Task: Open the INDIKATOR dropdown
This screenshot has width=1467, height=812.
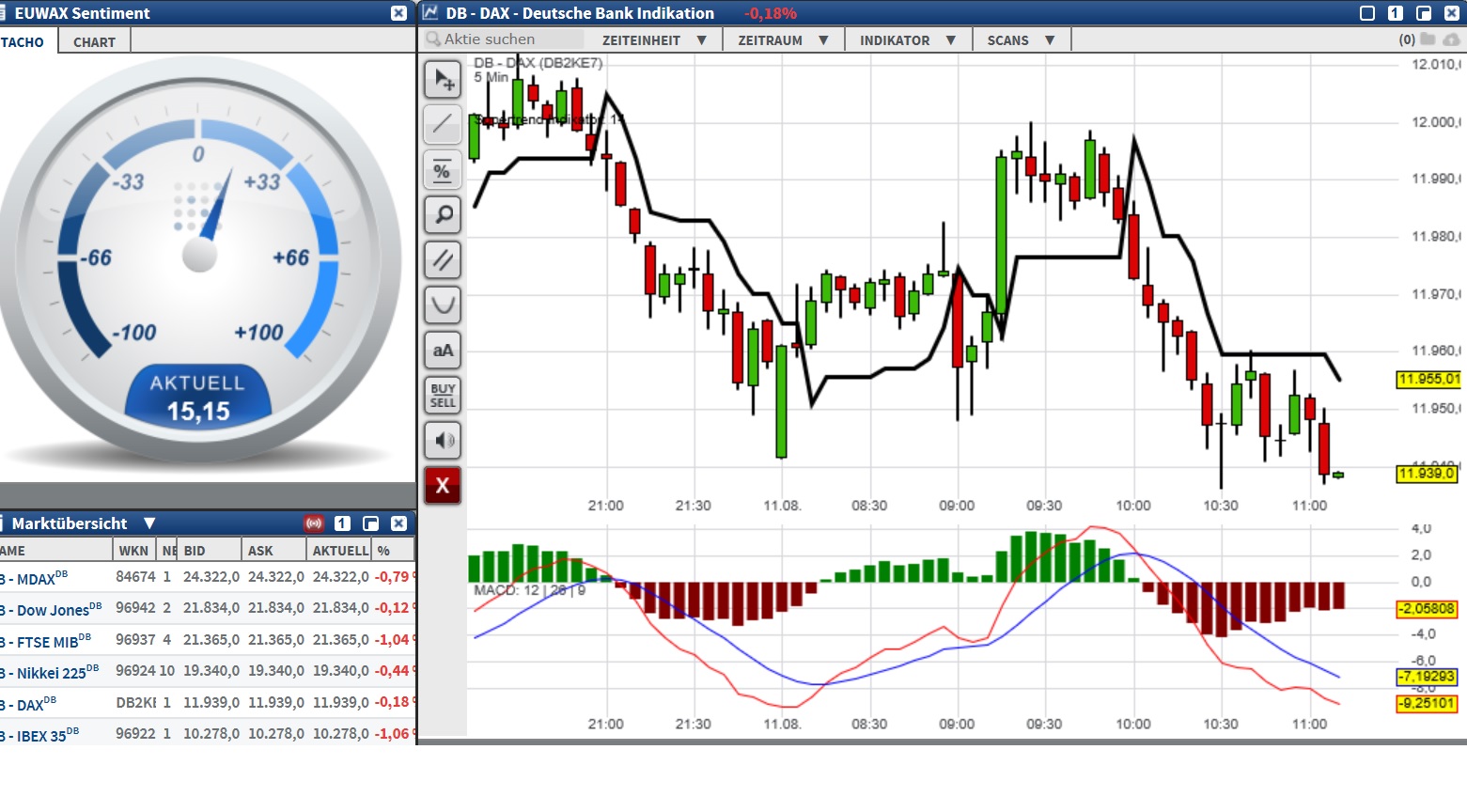Action: [x=905, y=39]
